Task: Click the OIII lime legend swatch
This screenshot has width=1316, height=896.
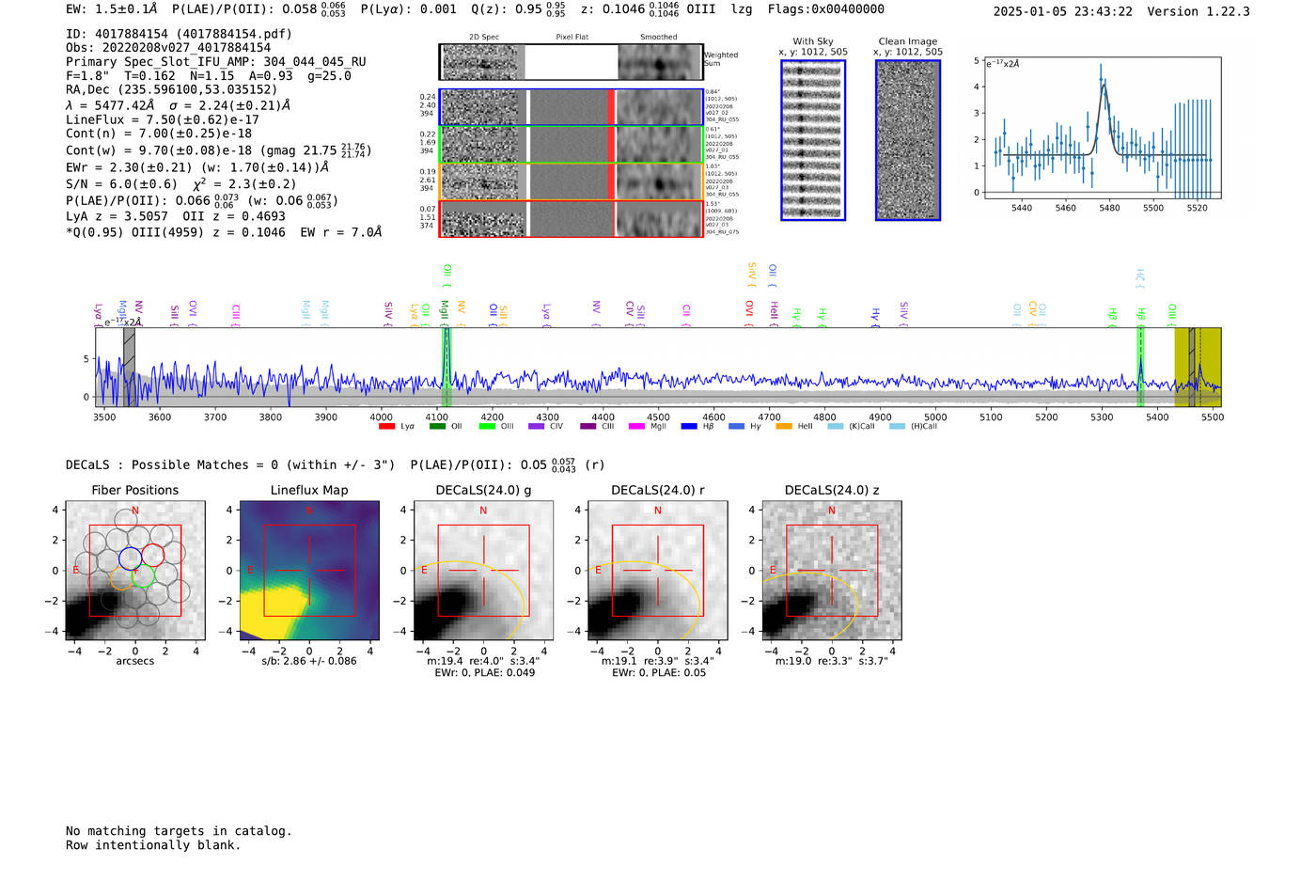Action: point(487,427)
